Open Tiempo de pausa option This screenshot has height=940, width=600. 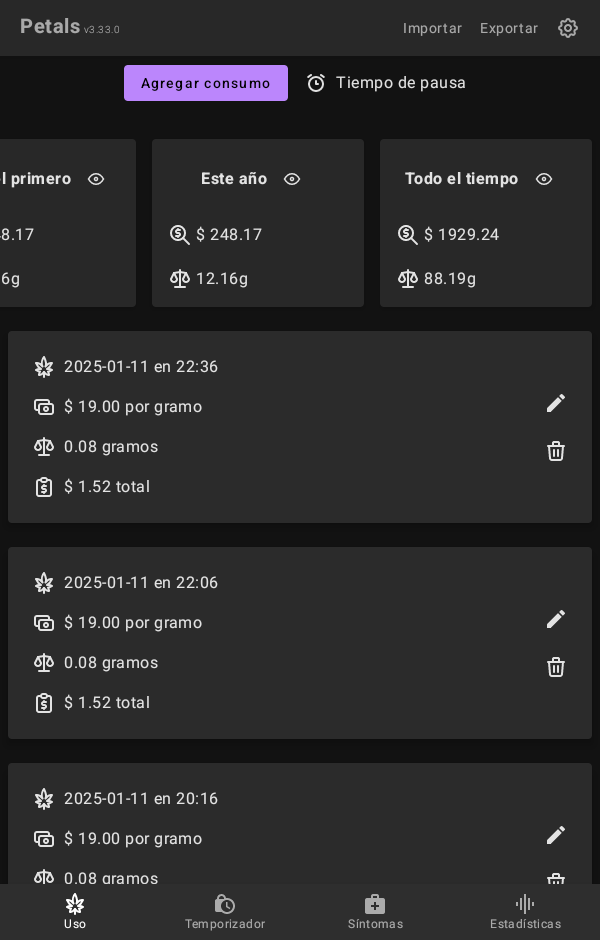[x=400, y=83]
